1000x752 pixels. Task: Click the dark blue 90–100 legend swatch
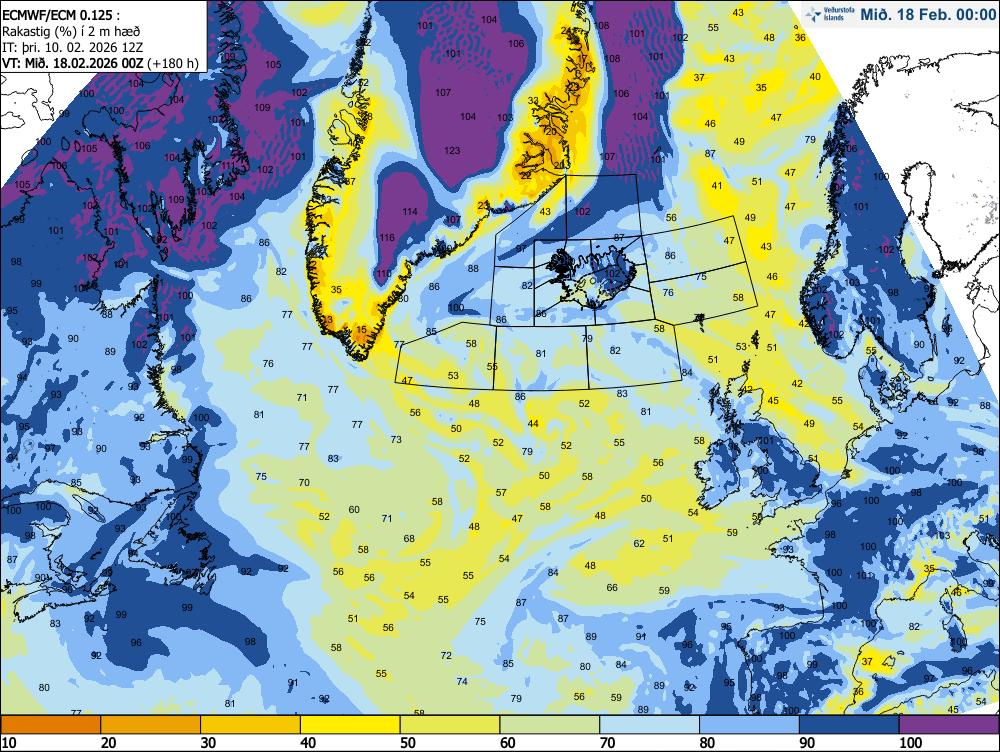pyautogui.click(x=849, y=725)
